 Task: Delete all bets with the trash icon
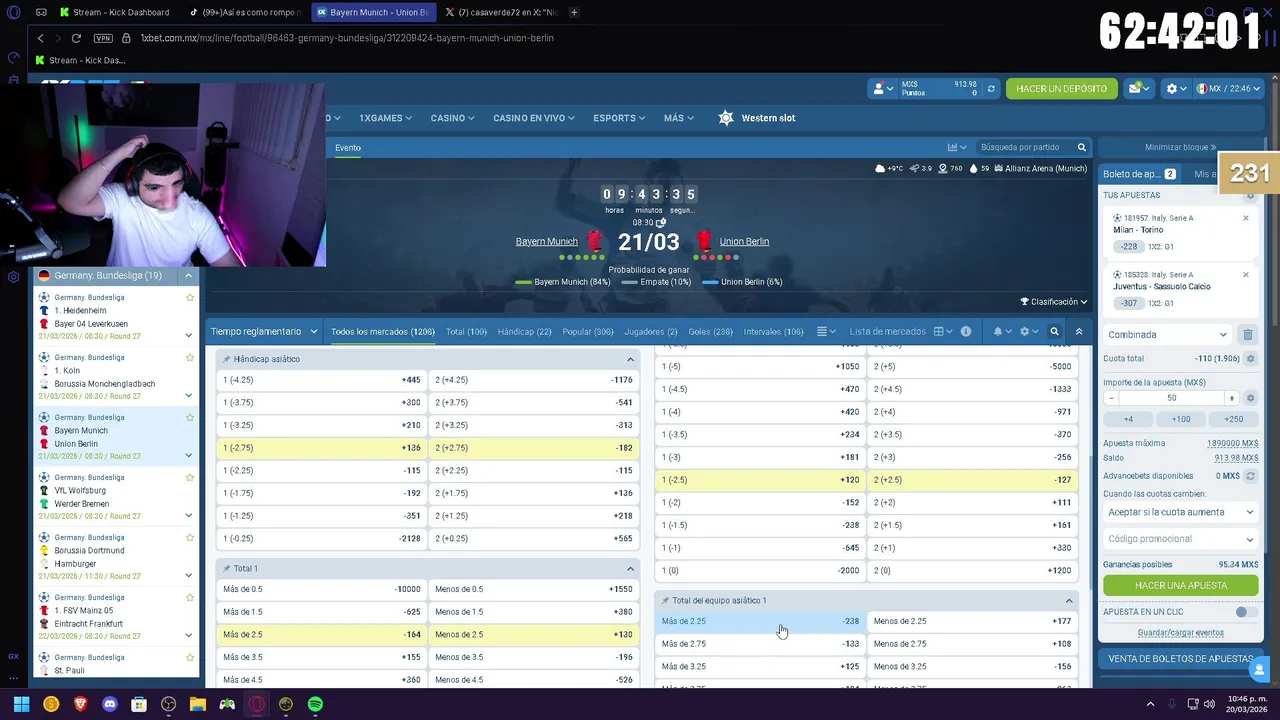(x=1247, y=335)
